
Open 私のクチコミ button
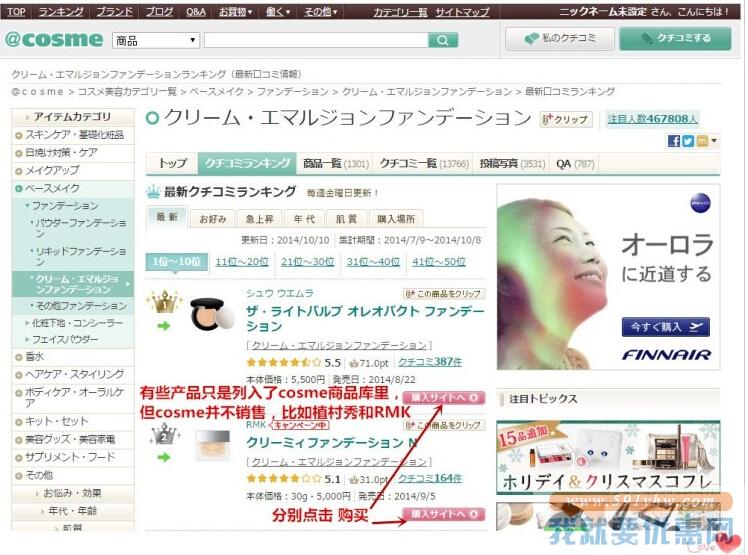(x=560, y=38)
